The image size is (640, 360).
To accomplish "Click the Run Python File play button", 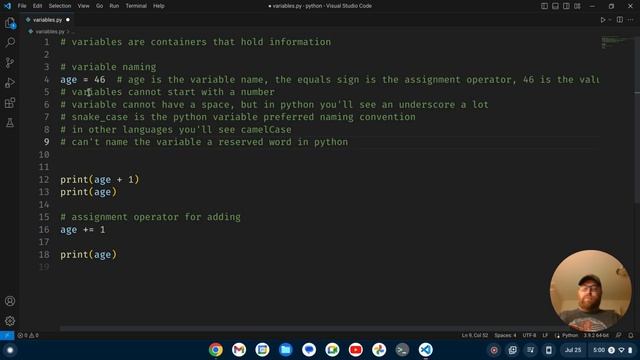I will tap(602, 20).
